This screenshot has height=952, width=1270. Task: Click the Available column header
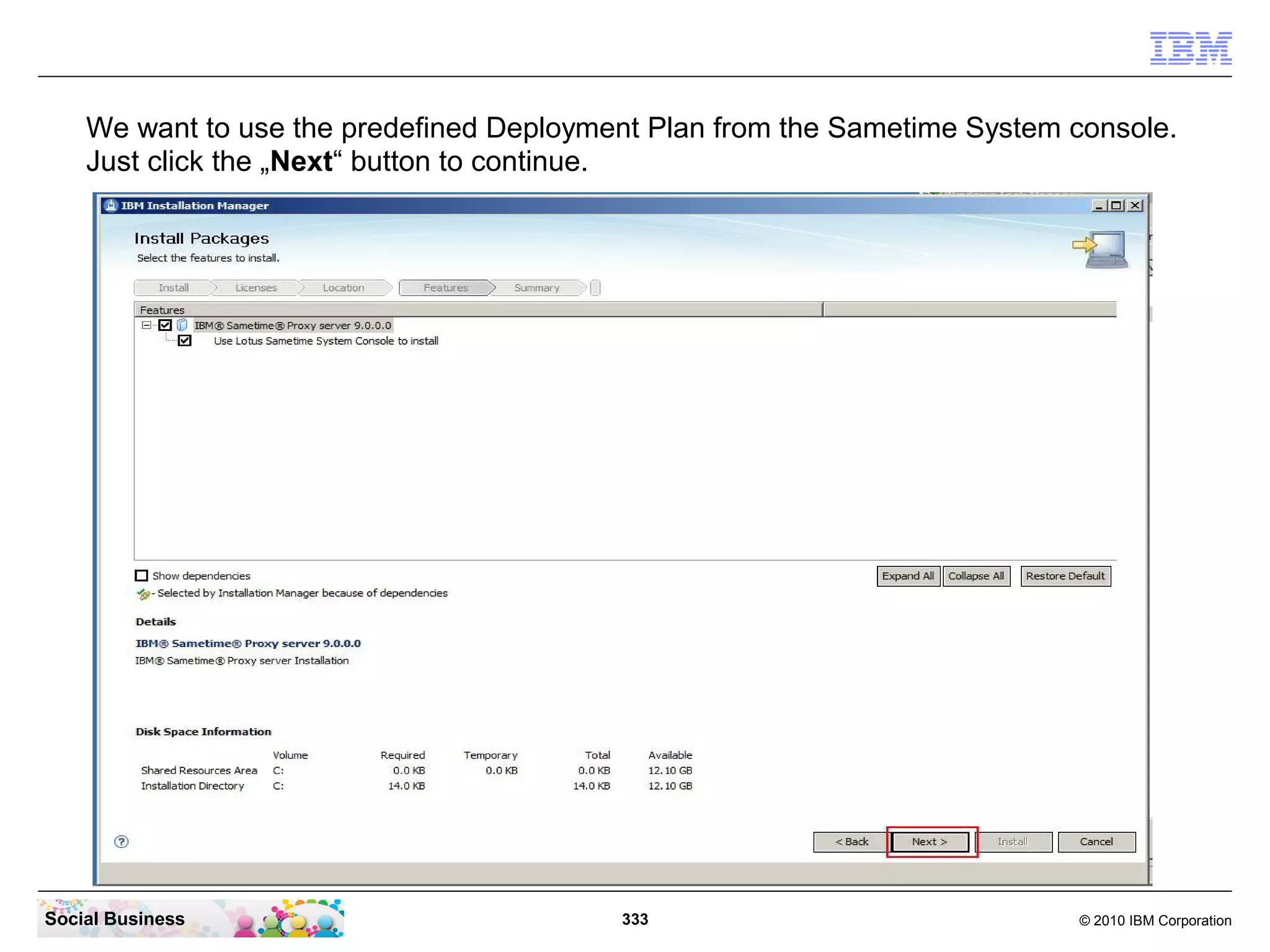[670, 755]
